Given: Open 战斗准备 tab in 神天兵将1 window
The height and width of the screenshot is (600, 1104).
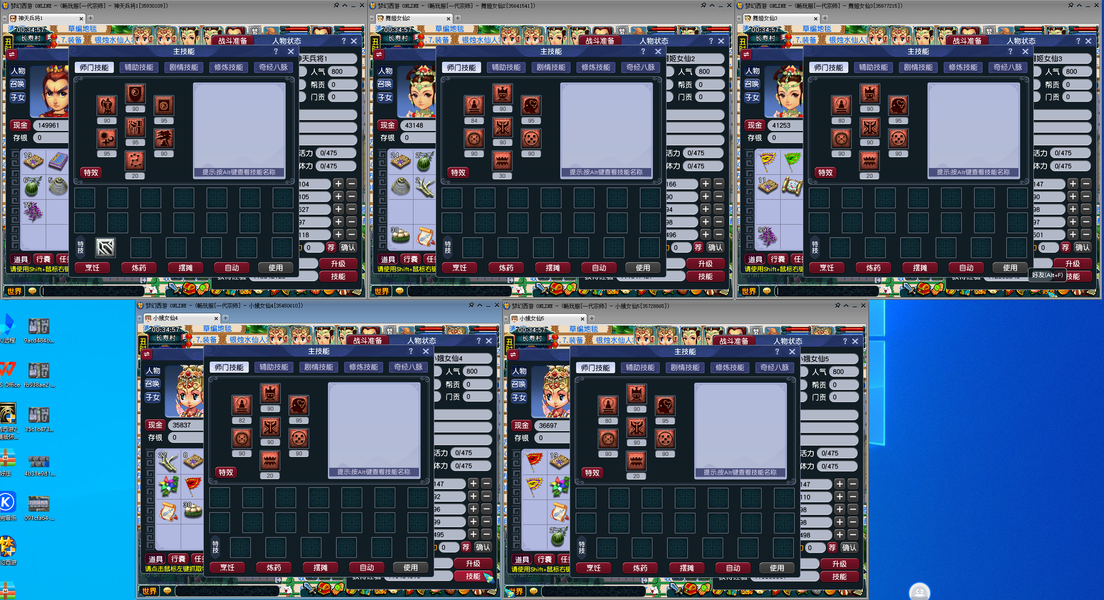Looking at the screenshot, I should pyautogui.click(x=232, y=41).
